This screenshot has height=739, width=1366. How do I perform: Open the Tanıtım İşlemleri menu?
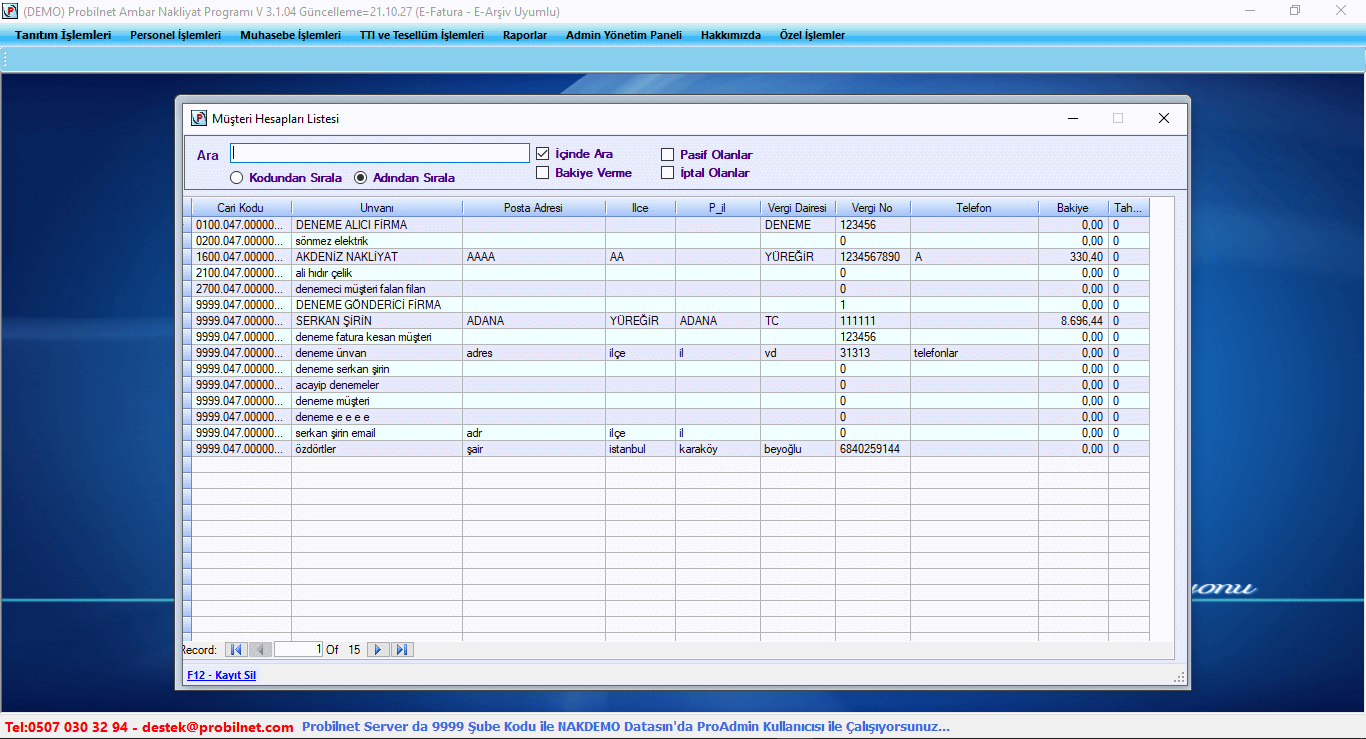click(63, 35)
